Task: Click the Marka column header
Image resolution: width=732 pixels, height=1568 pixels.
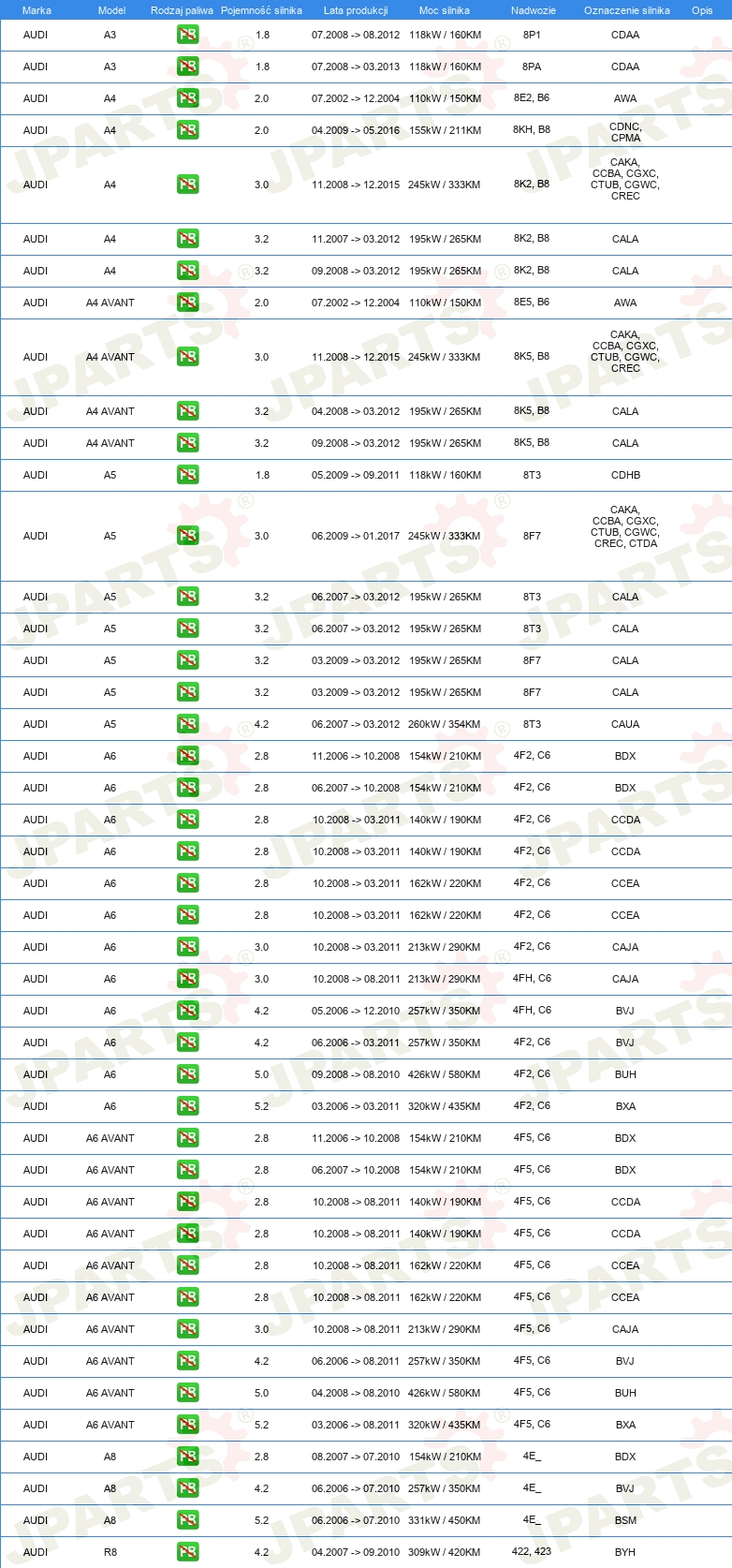Action: click(x=37, y=10)
